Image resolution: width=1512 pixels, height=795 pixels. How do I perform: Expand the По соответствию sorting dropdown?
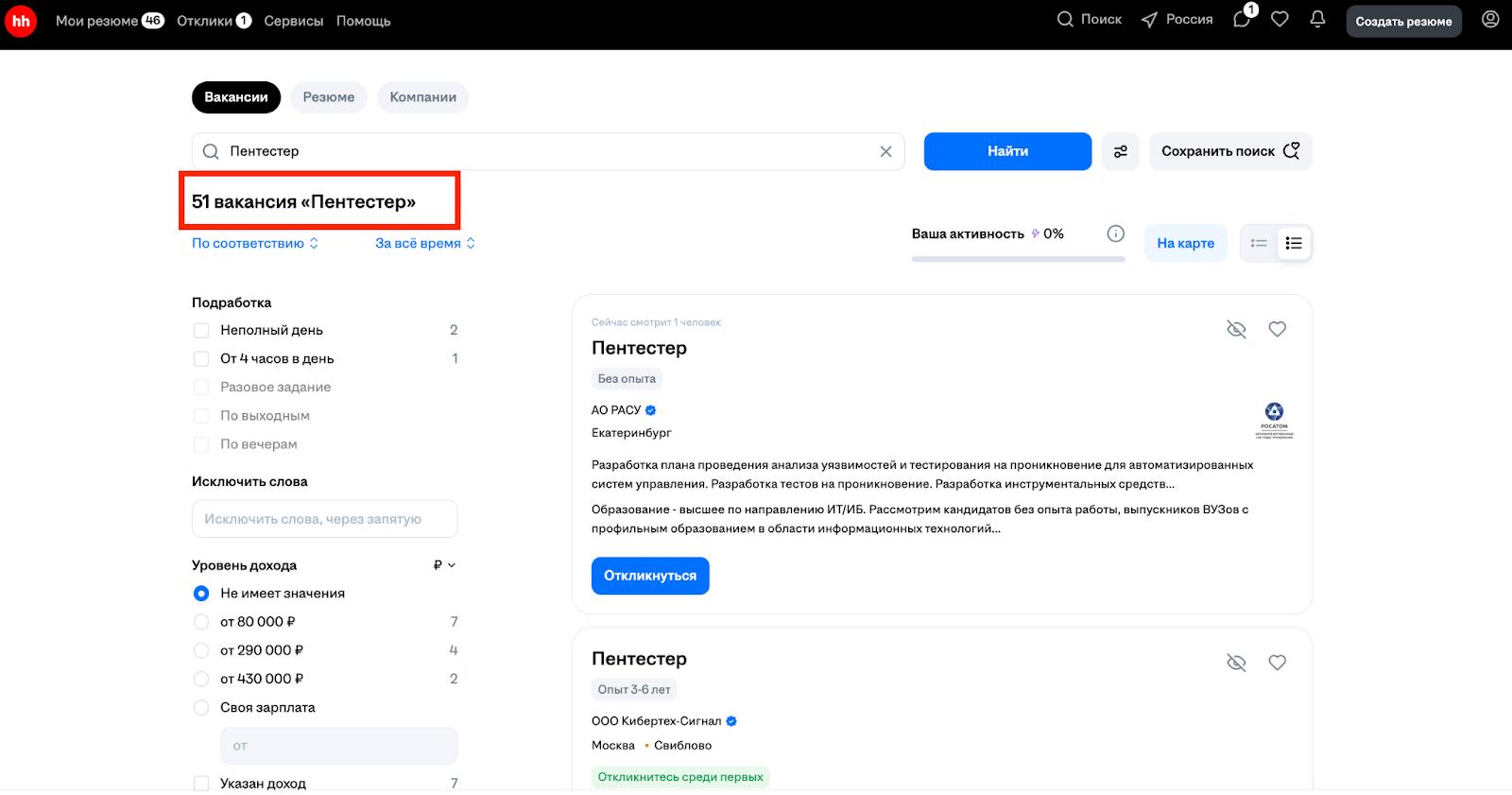pyautogui.click(x=255, y=243)
